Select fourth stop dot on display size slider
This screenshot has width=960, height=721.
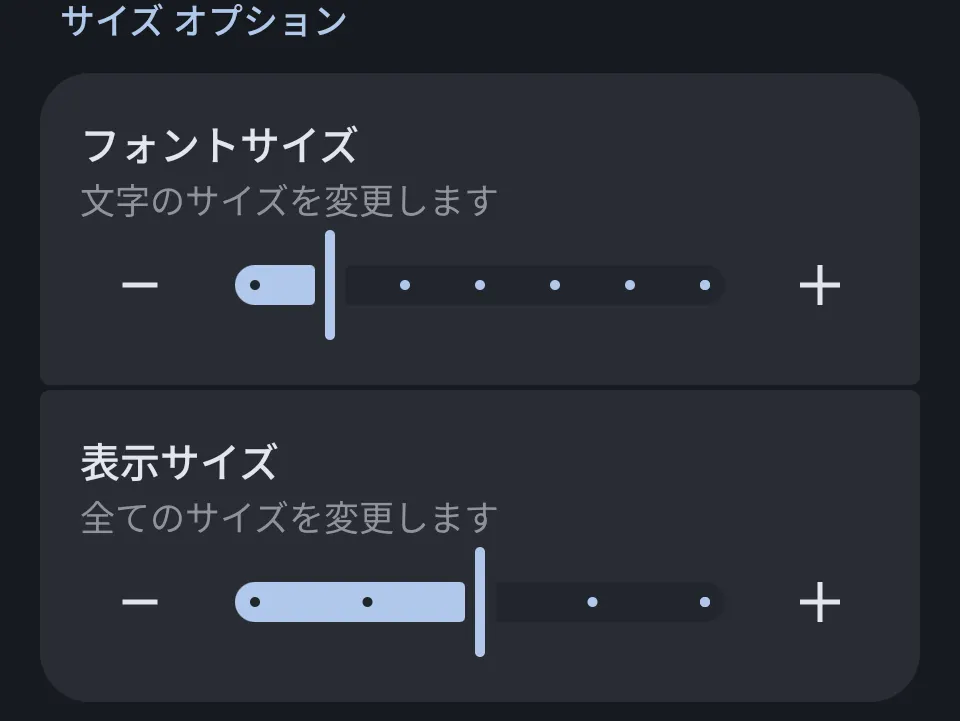[593, 602]
